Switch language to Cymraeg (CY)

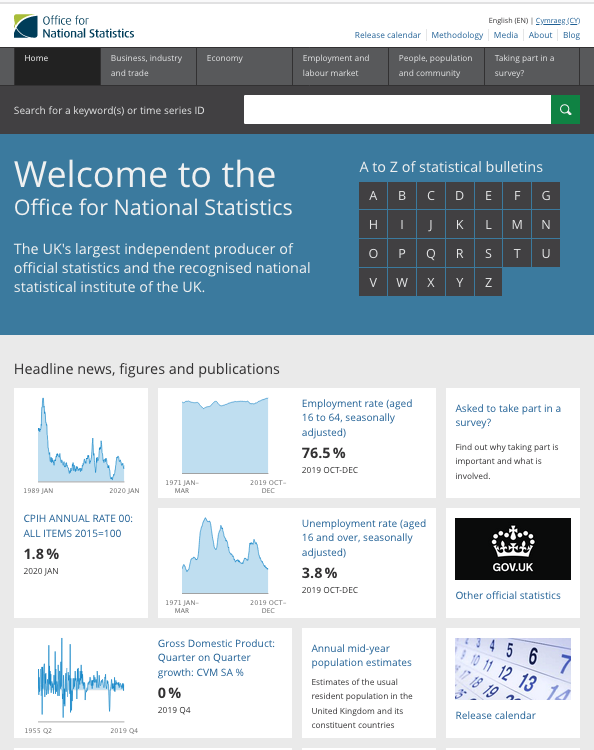(x=558, y=21)
